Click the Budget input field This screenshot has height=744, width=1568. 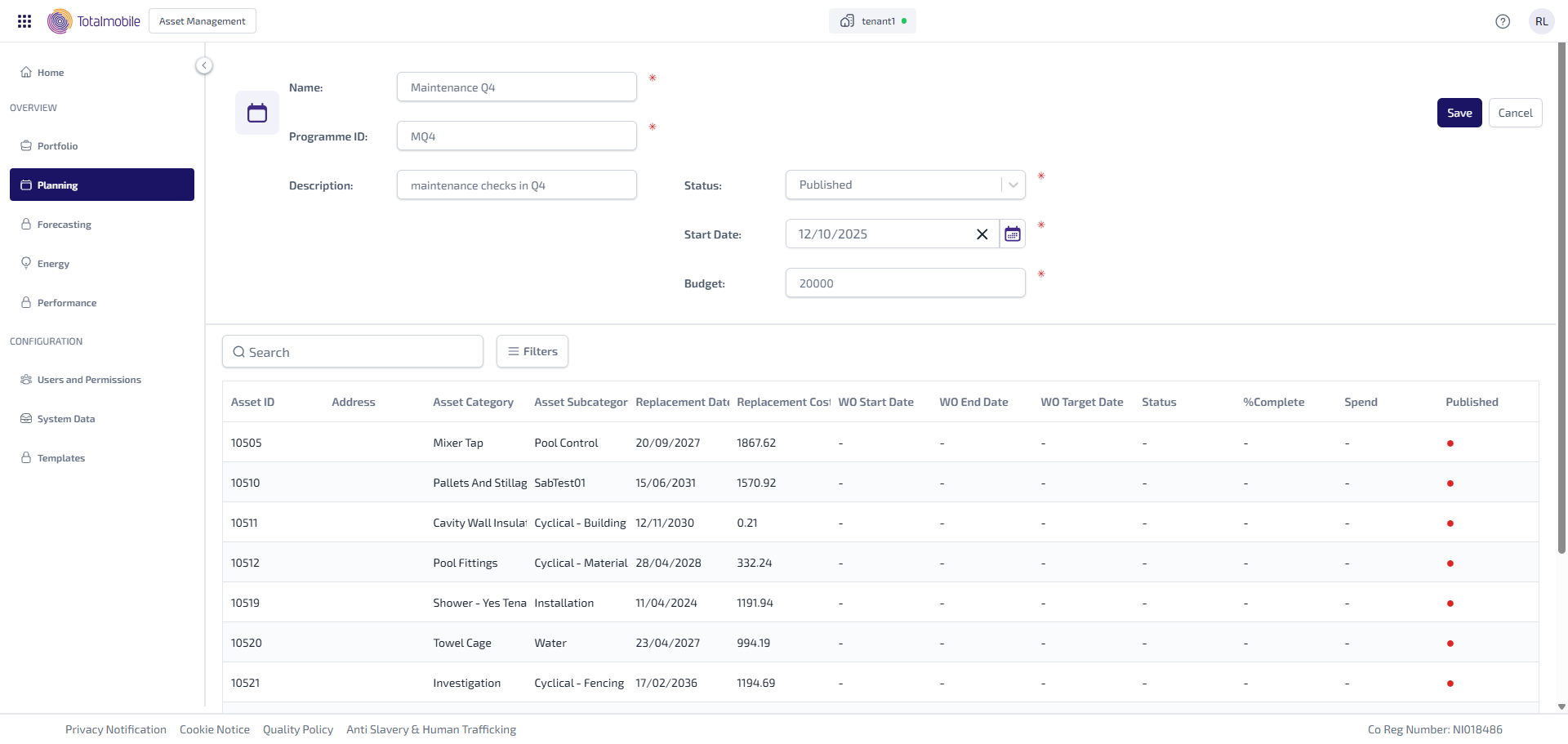pos(905,283)
